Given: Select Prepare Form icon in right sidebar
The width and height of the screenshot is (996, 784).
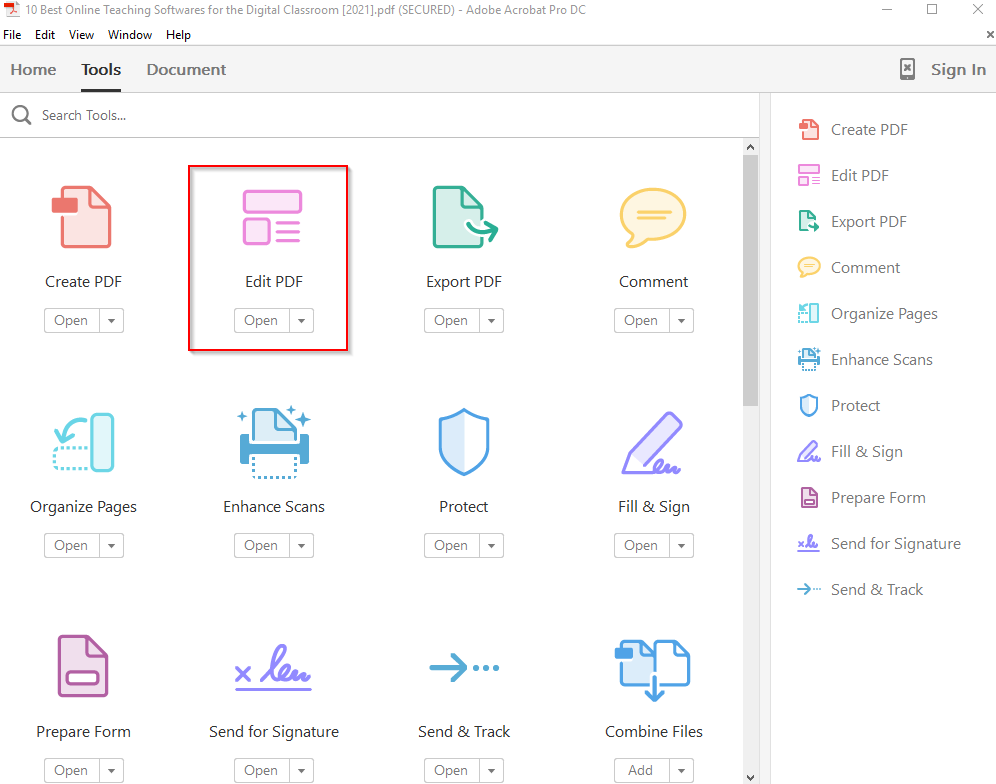Looking at the screenshot, I should tap(809, 497).
